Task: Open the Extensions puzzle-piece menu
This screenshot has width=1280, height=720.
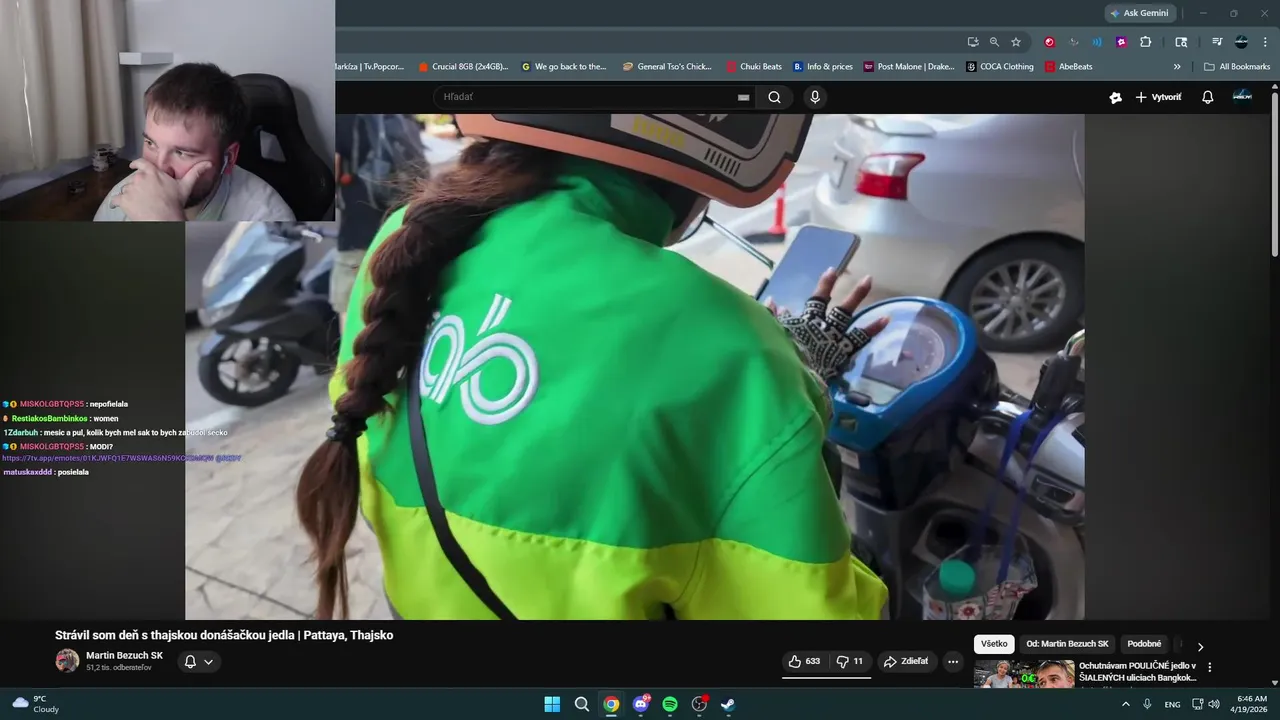Action: point(1146,42)
